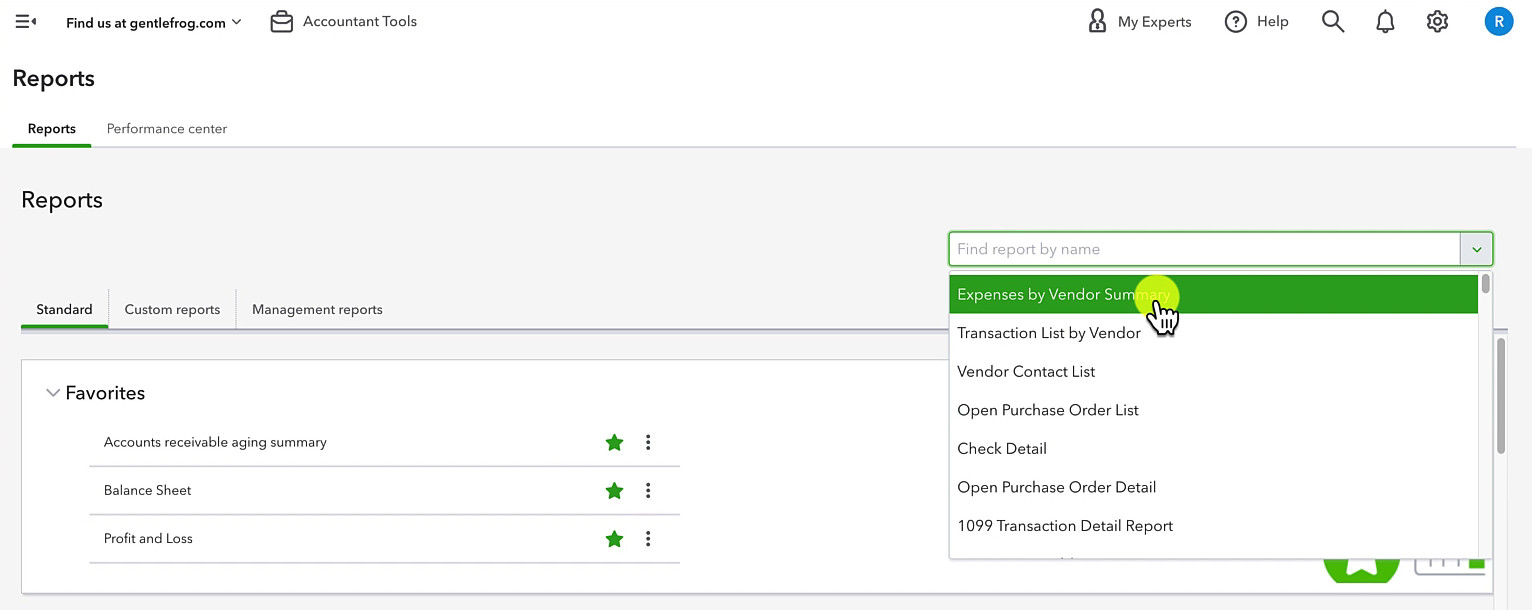
Task: Open My Experts
Action: point(1139,21)
